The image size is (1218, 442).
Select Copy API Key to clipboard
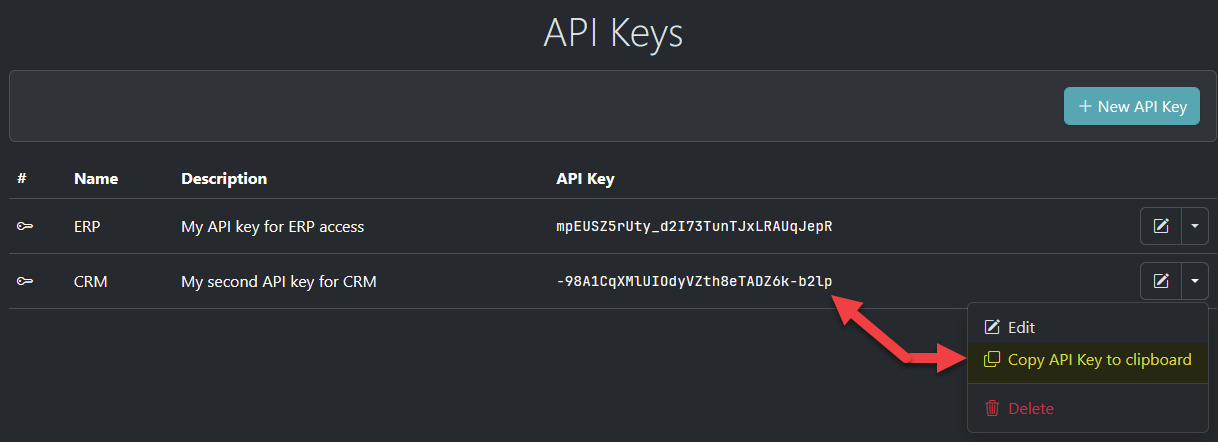tap(1099, 360)
